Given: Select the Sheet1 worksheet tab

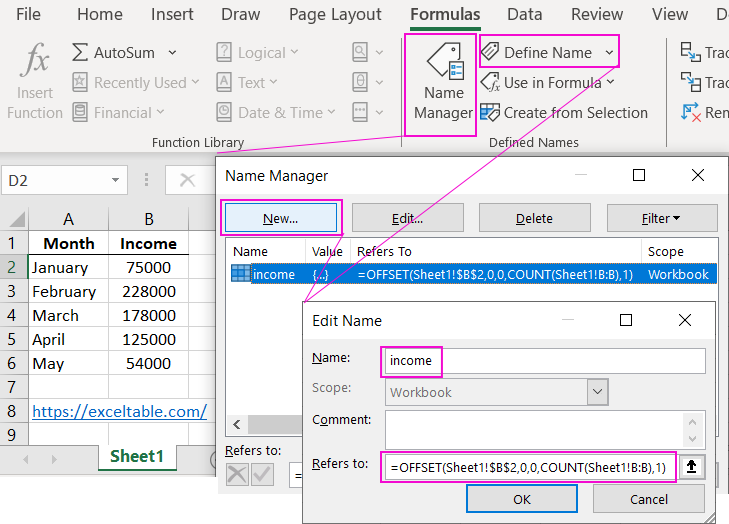Looking at the screenshot, I should (137, 456).
